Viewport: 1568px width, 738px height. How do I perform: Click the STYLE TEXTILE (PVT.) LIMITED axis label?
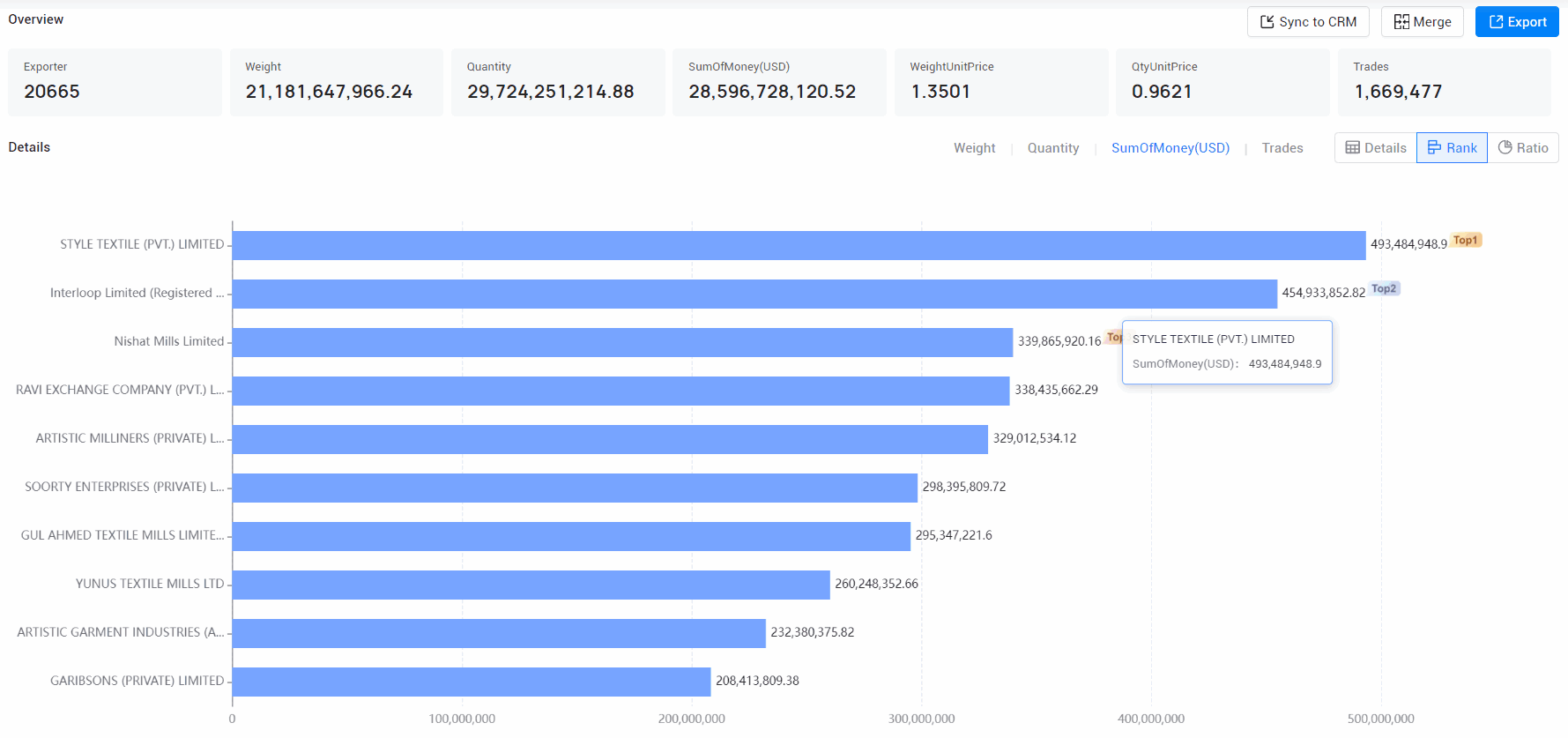click(x=142, y=244)
